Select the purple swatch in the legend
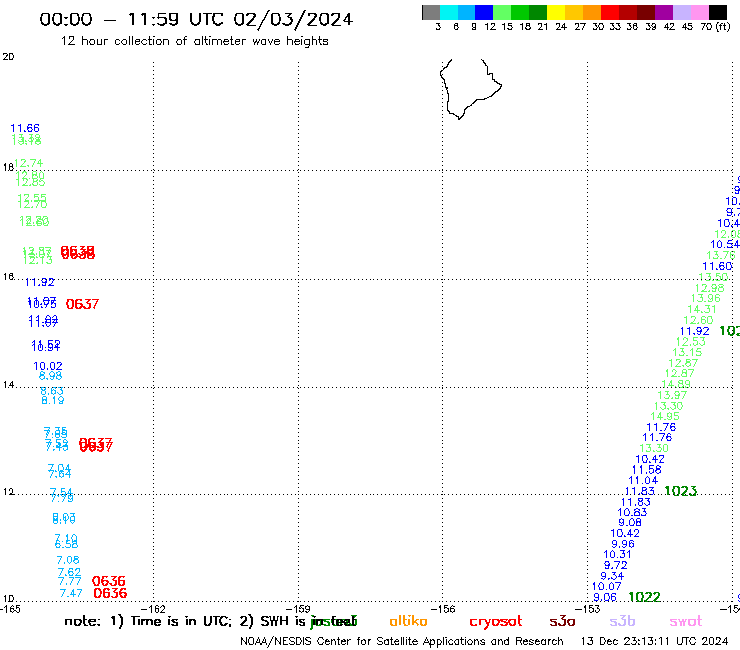The image size is (740, 650). point(664,12)
